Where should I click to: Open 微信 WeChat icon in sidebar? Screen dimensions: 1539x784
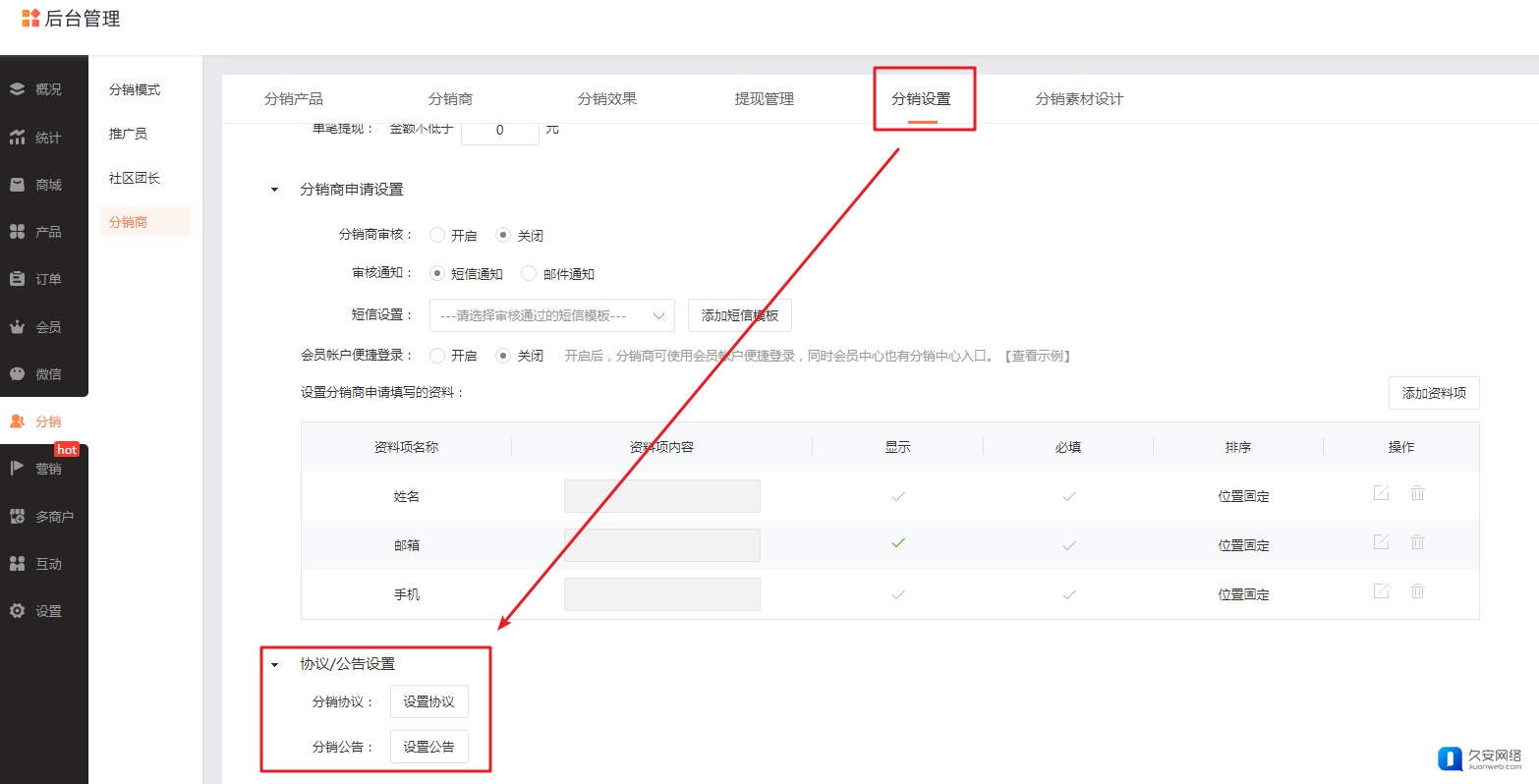coord(17,374)
